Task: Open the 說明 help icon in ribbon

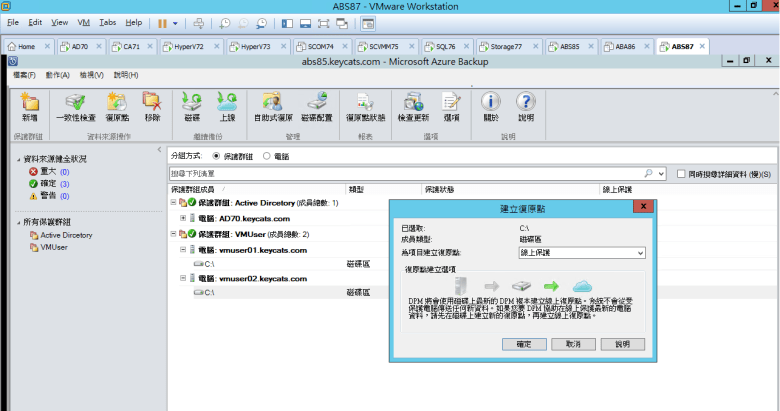Action: point(526,103)
